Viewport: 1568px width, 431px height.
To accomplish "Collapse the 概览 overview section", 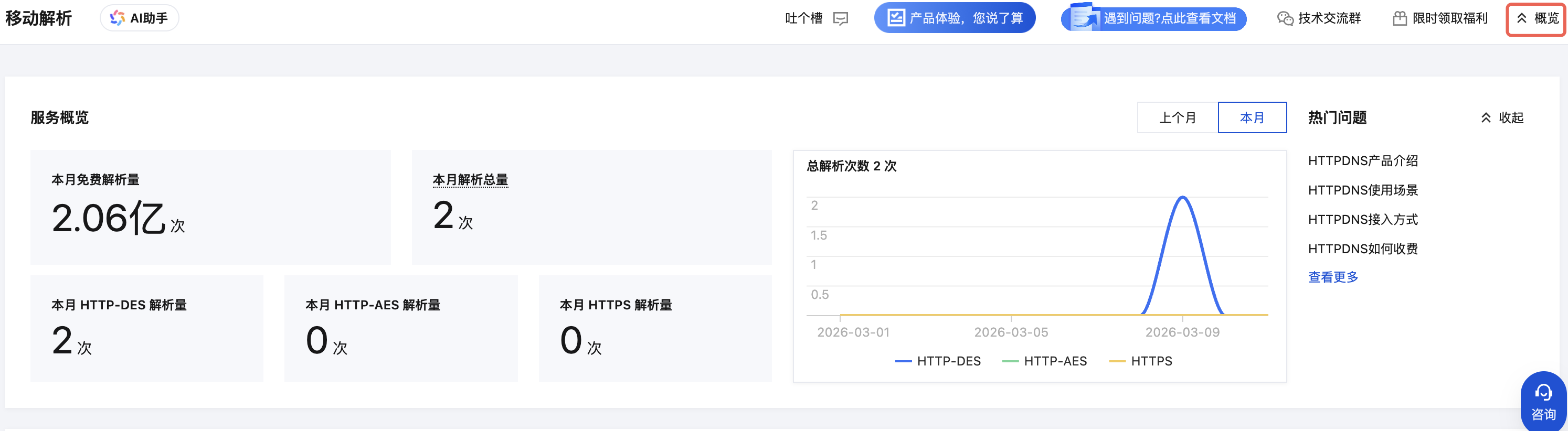I will [x=1537, y=19].
